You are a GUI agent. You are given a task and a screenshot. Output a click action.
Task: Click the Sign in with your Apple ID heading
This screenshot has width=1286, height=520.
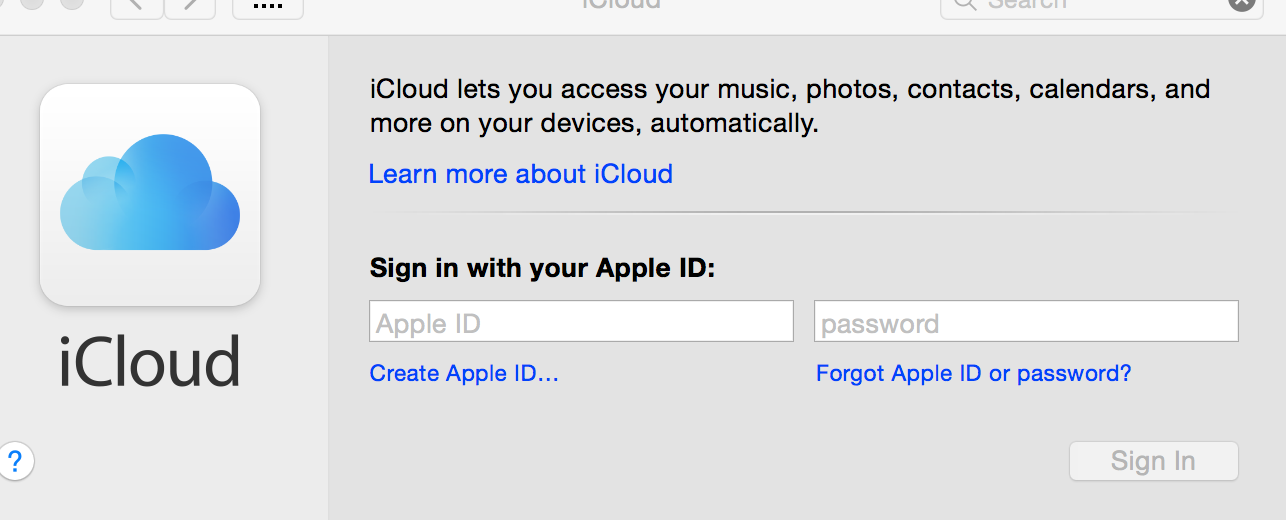coord(543,268)
